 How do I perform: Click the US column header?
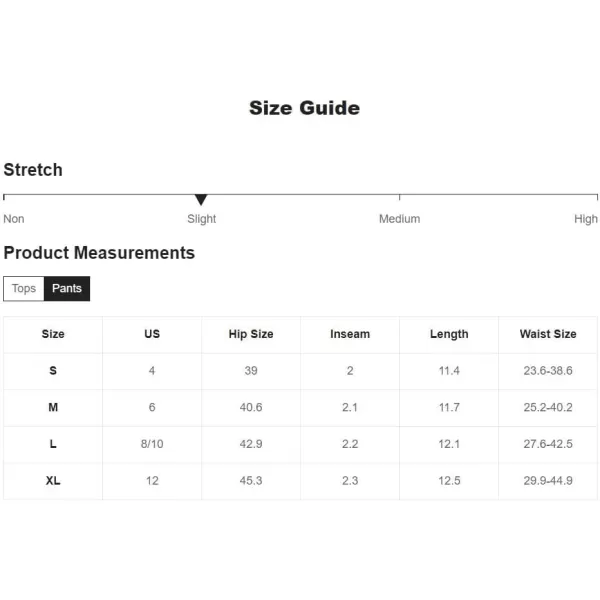[x=152, y=334]
